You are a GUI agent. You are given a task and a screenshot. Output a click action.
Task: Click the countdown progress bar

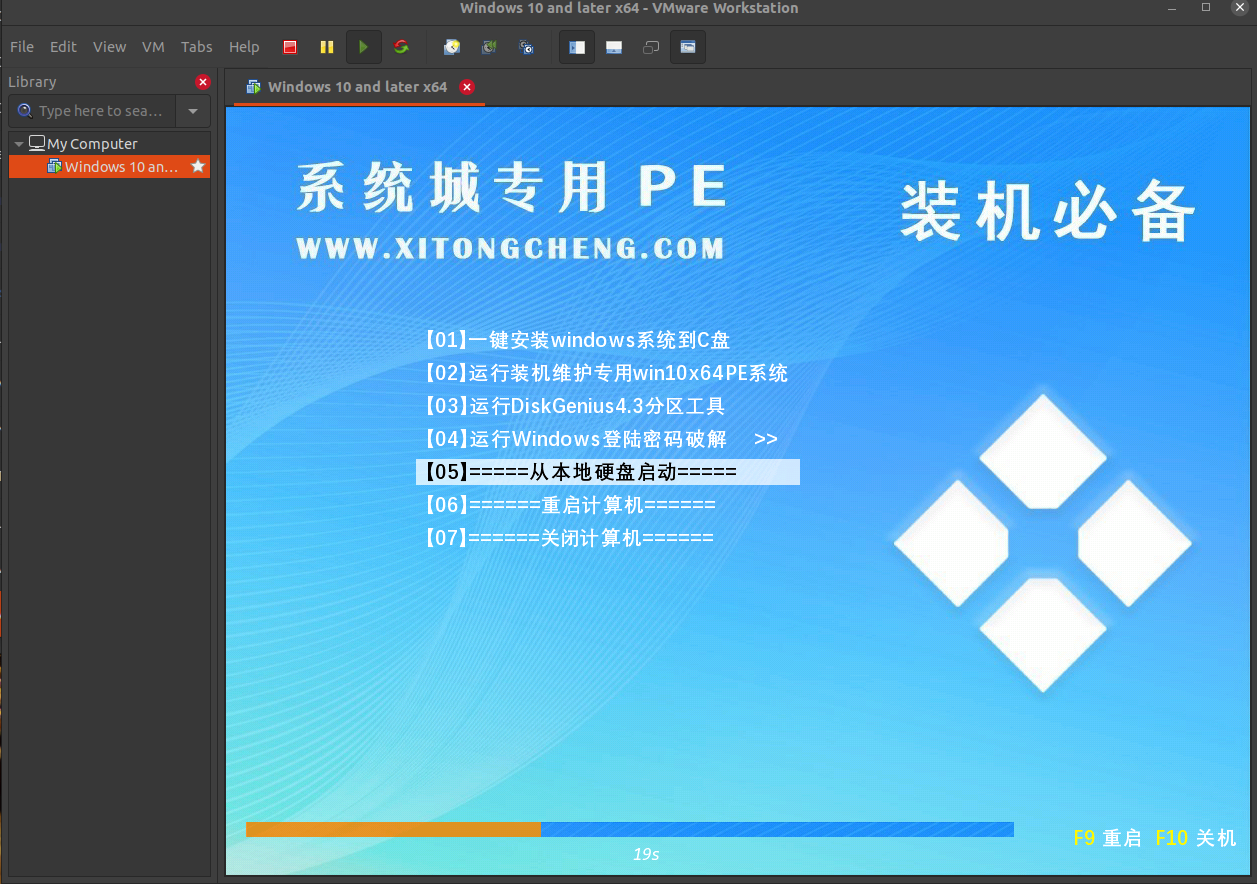click(x=630, y=829)
